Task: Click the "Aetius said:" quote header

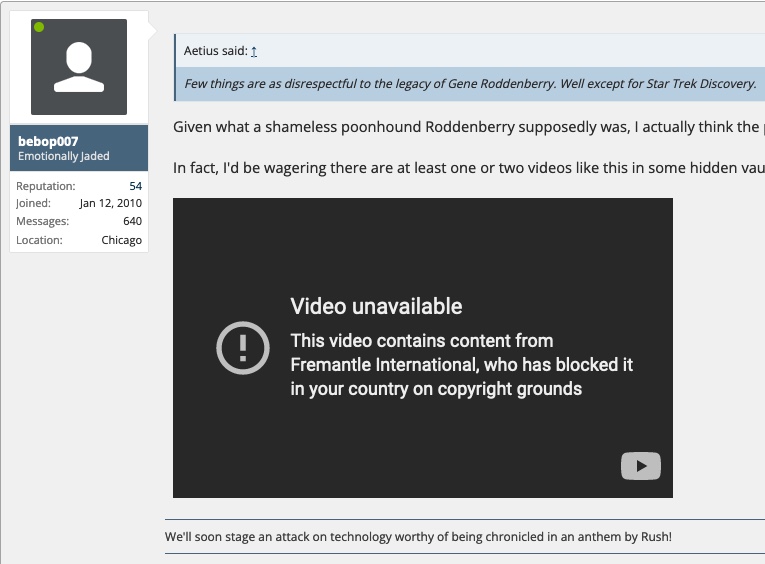Action: tap(215, 51)
